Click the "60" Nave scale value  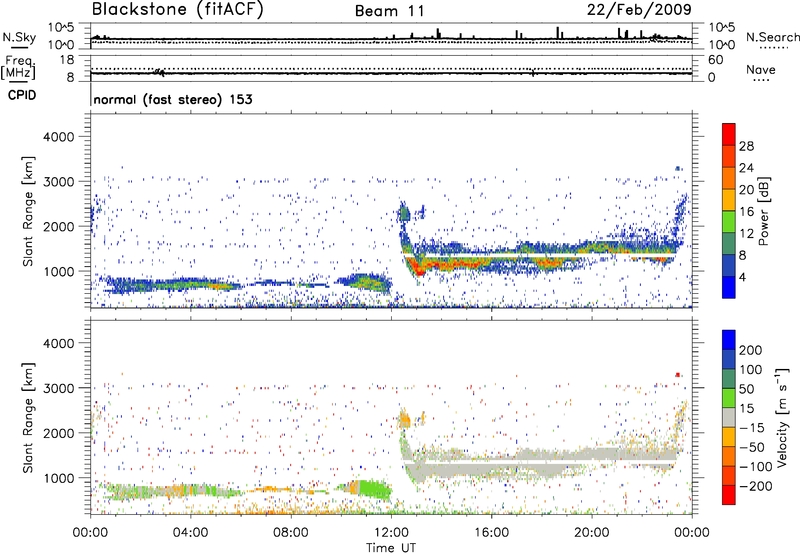pyautogui.click(x=715, y=60)
